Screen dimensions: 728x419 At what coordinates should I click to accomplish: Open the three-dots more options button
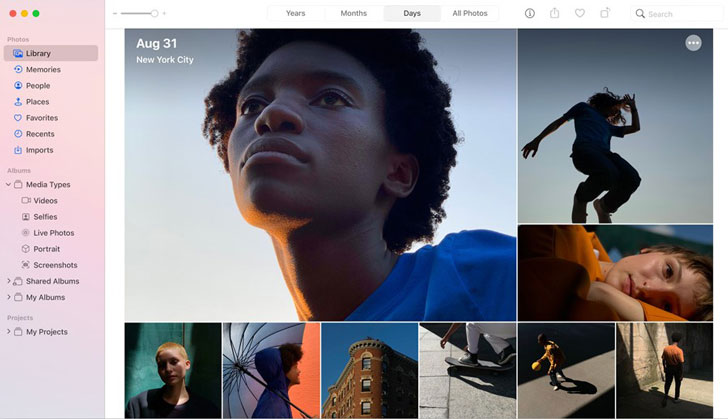coord(693,43)
